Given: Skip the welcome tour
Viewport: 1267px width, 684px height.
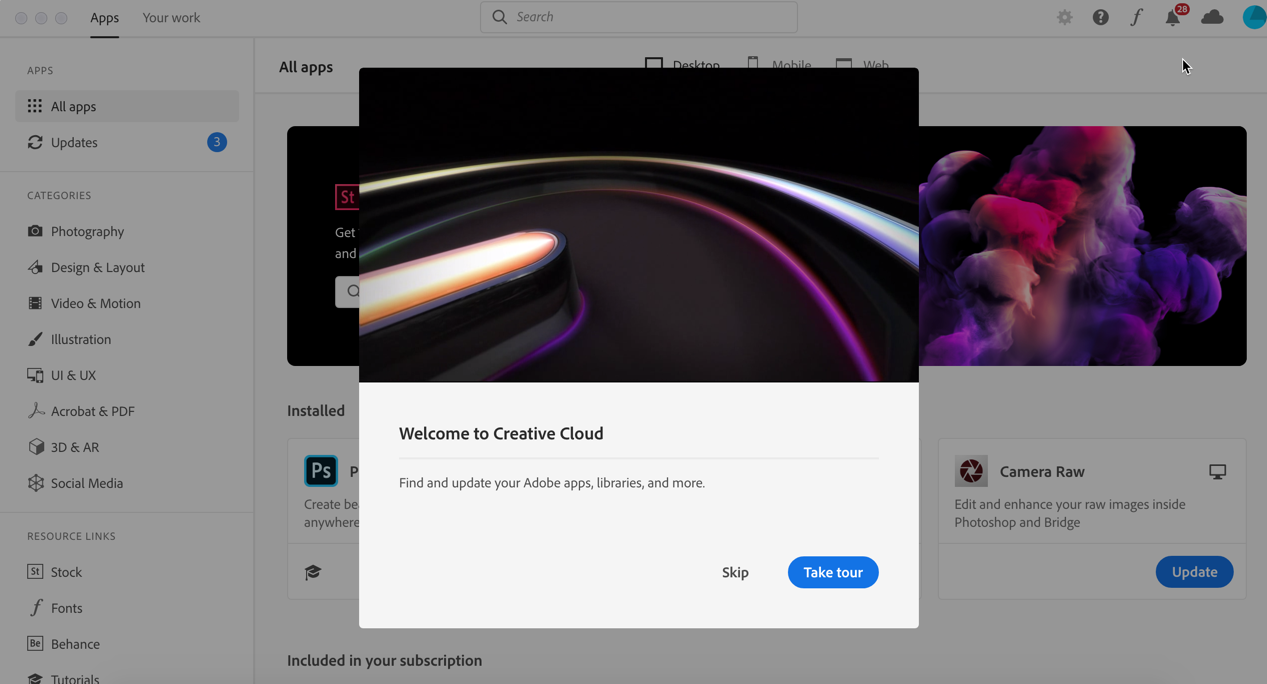Looking at the screenshot, I should (735, 572).
